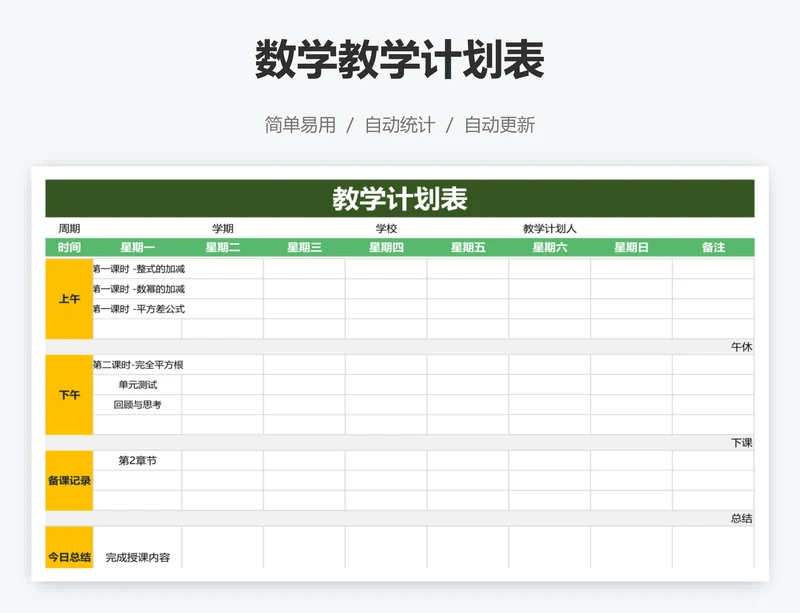The width and height of the screenshot is (800, 613).
Task: Select the 学校 label cell
Action: point(386,229)
